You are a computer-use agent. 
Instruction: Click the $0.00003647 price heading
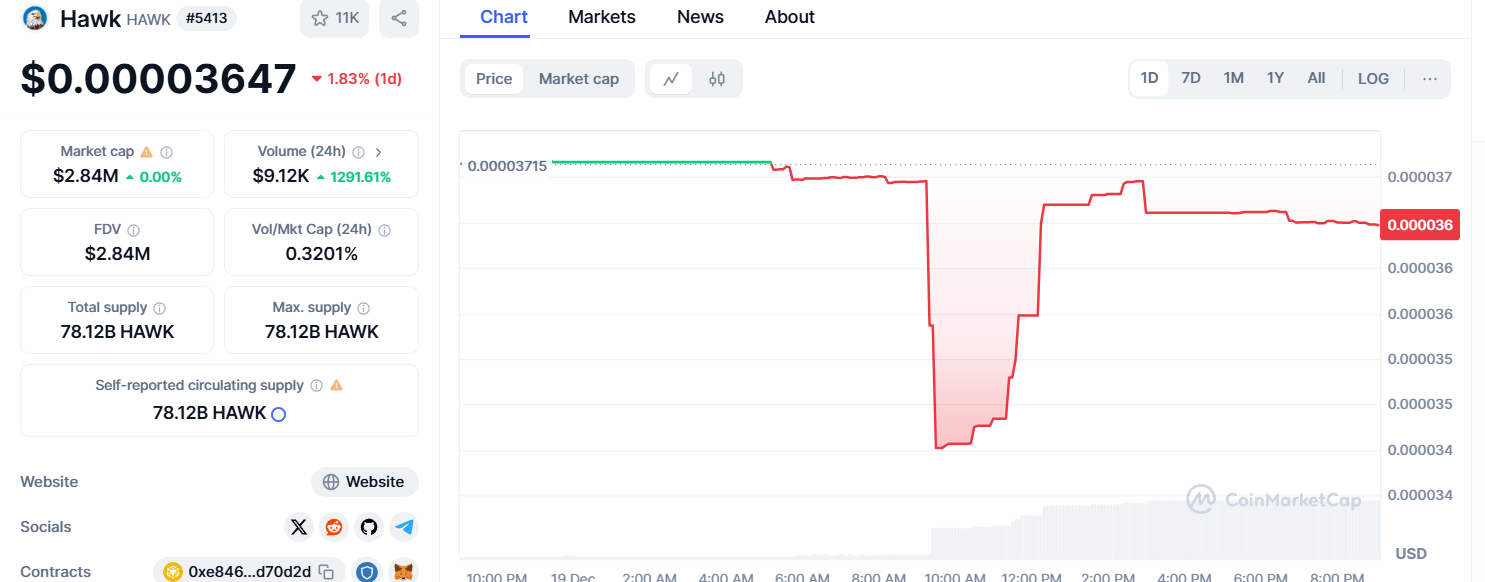159,79
